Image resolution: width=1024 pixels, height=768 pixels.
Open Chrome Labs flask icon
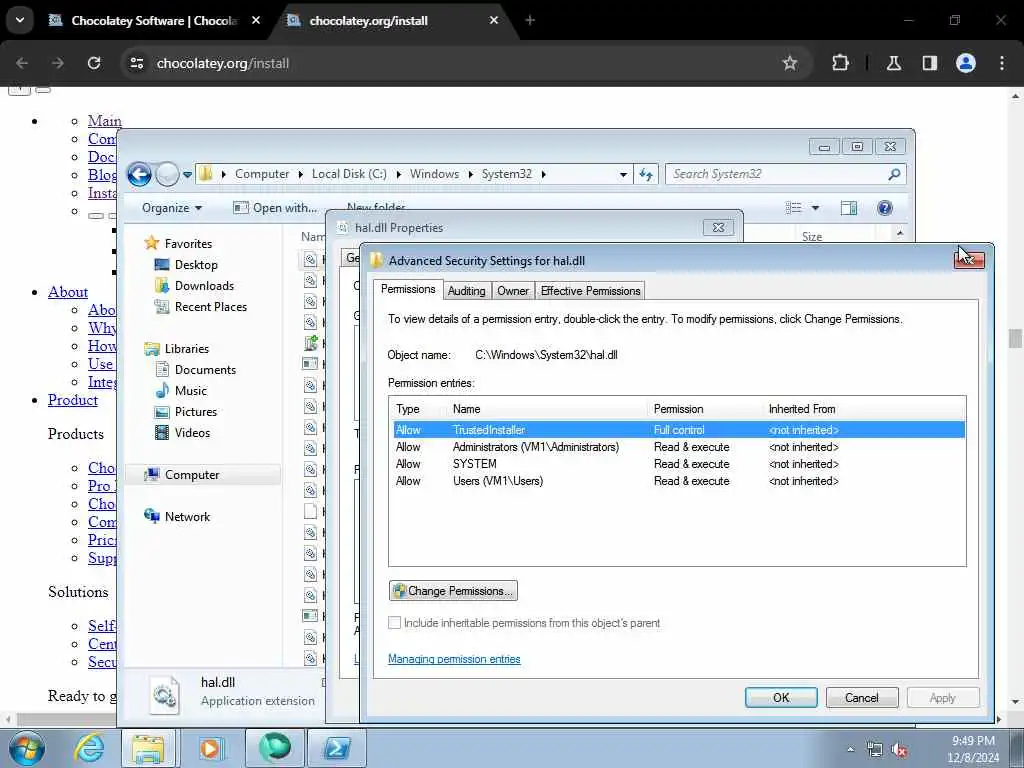click(893, 63)
